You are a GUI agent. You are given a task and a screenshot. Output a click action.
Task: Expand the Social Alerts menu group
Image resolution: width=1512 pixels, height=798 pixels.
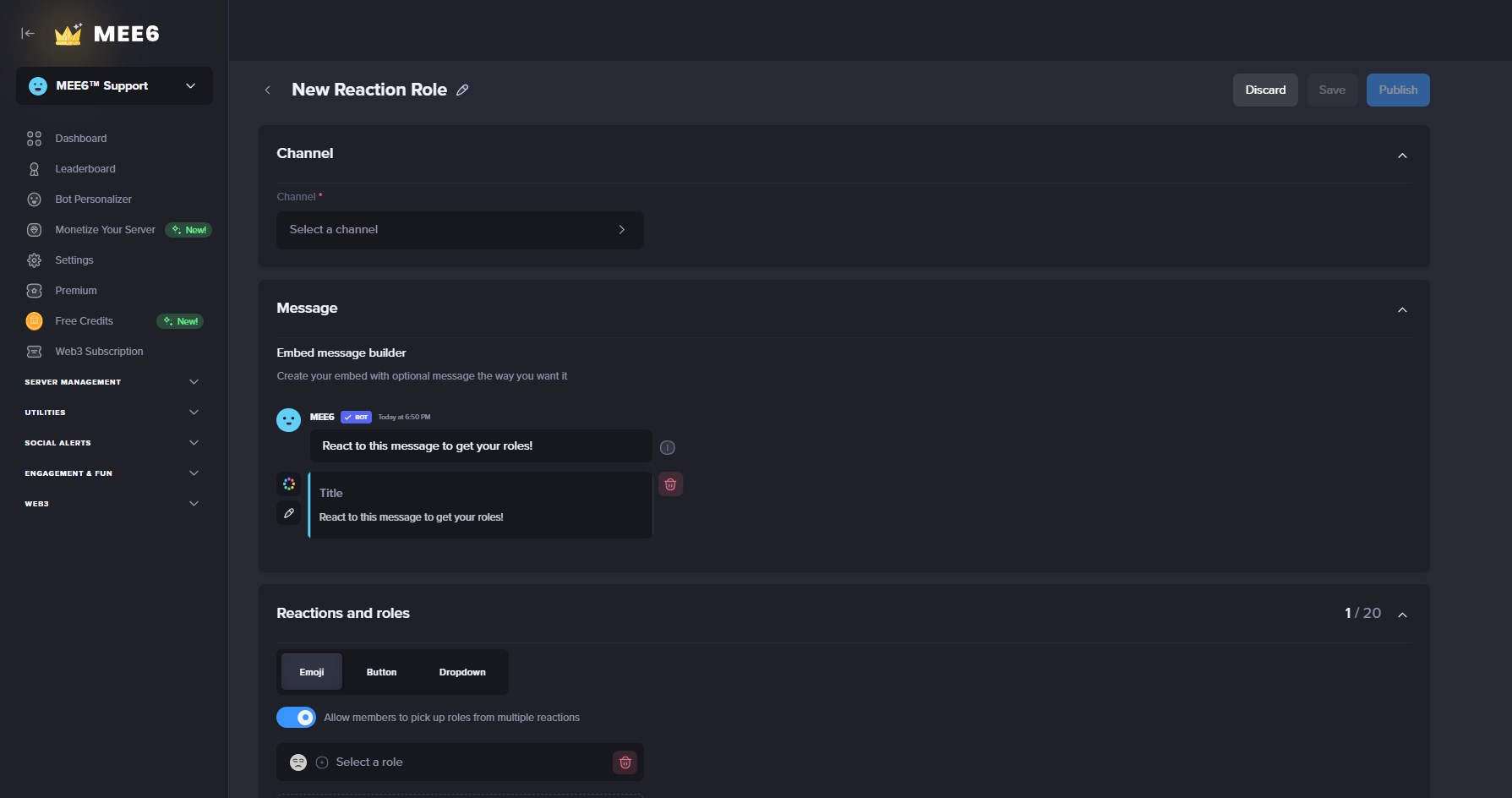[x=112, y=443]
